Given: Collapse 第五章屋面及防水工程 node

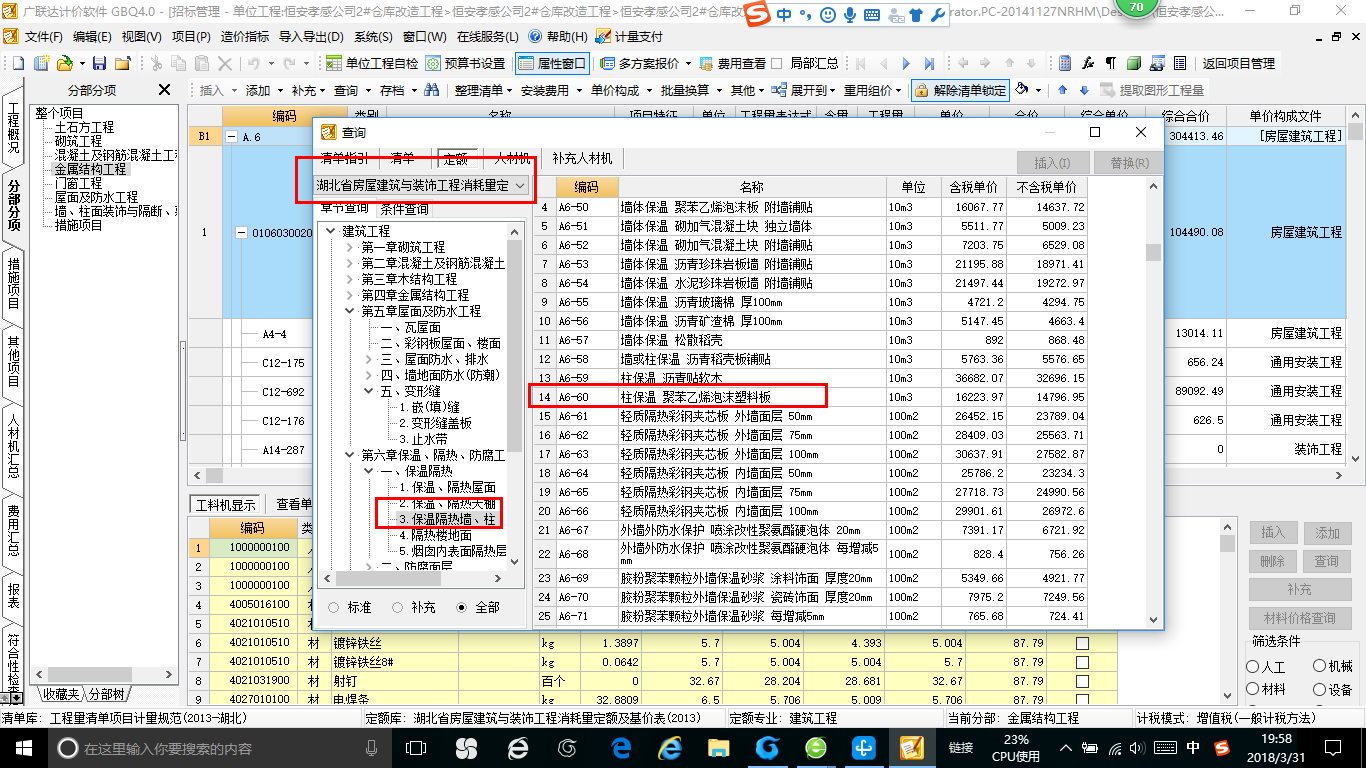Looking at the screenshot, I should pos(349,311).
